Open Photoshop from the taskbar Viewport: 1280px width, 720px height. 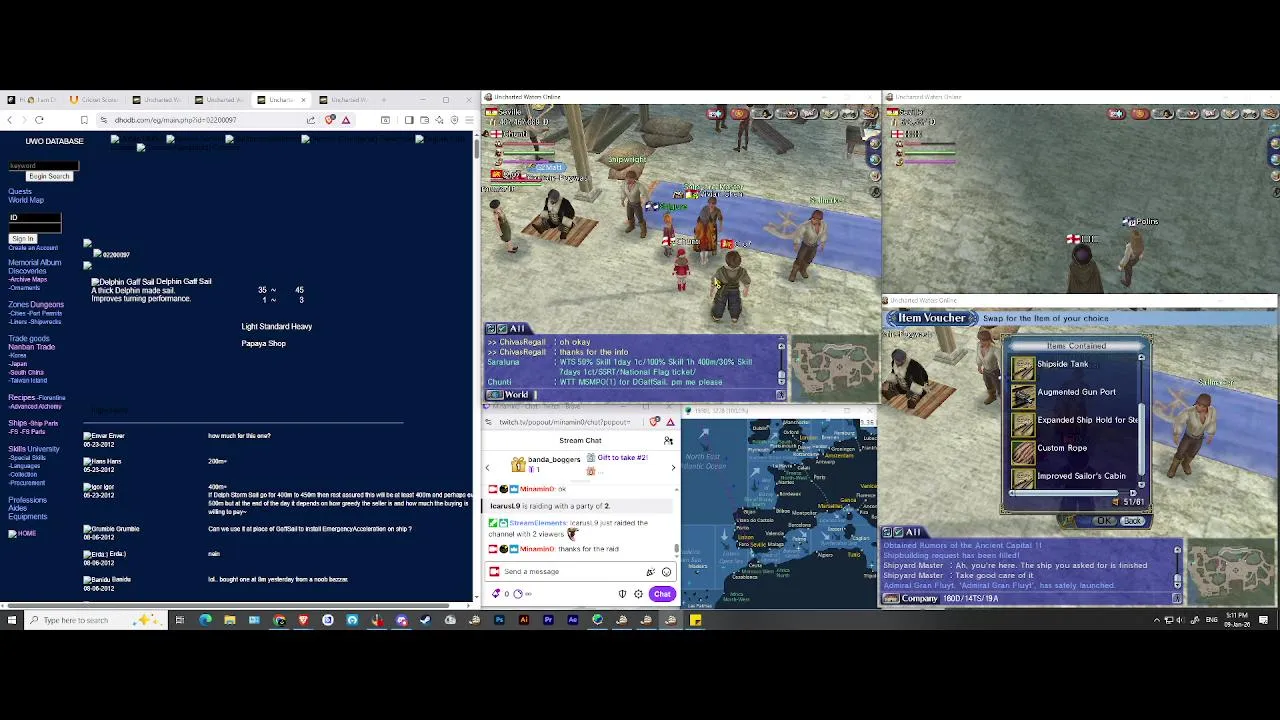499,620
